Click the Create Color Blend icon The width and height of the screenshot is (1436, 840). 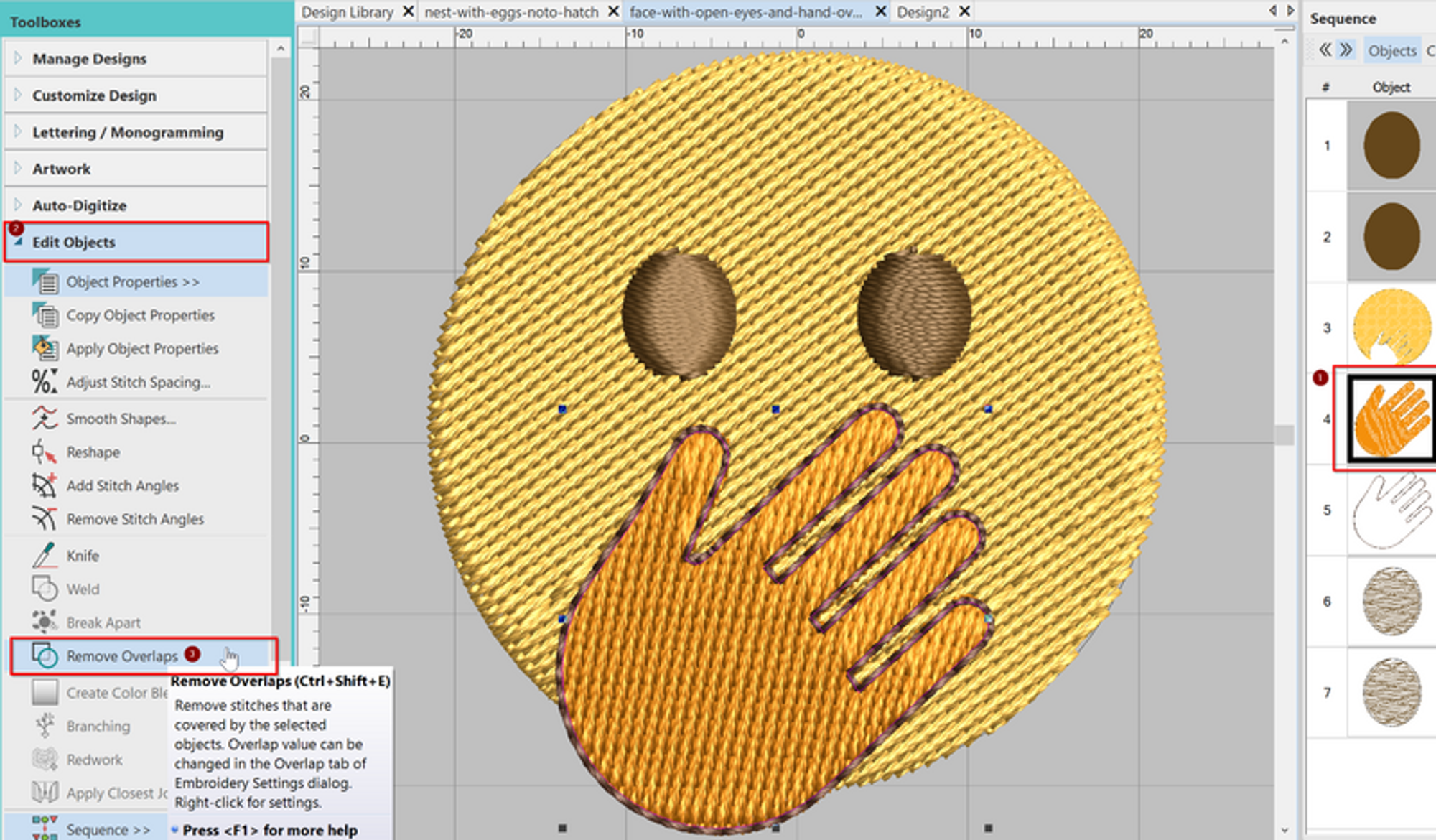click(45, 692)
